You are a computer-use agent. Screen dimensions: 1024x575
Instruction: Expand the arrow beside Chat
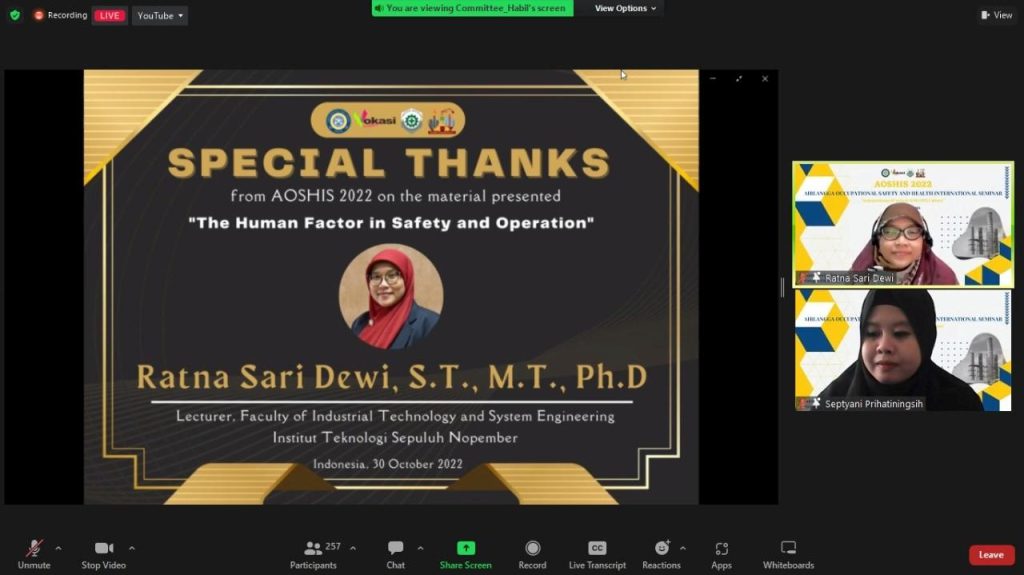420,548
